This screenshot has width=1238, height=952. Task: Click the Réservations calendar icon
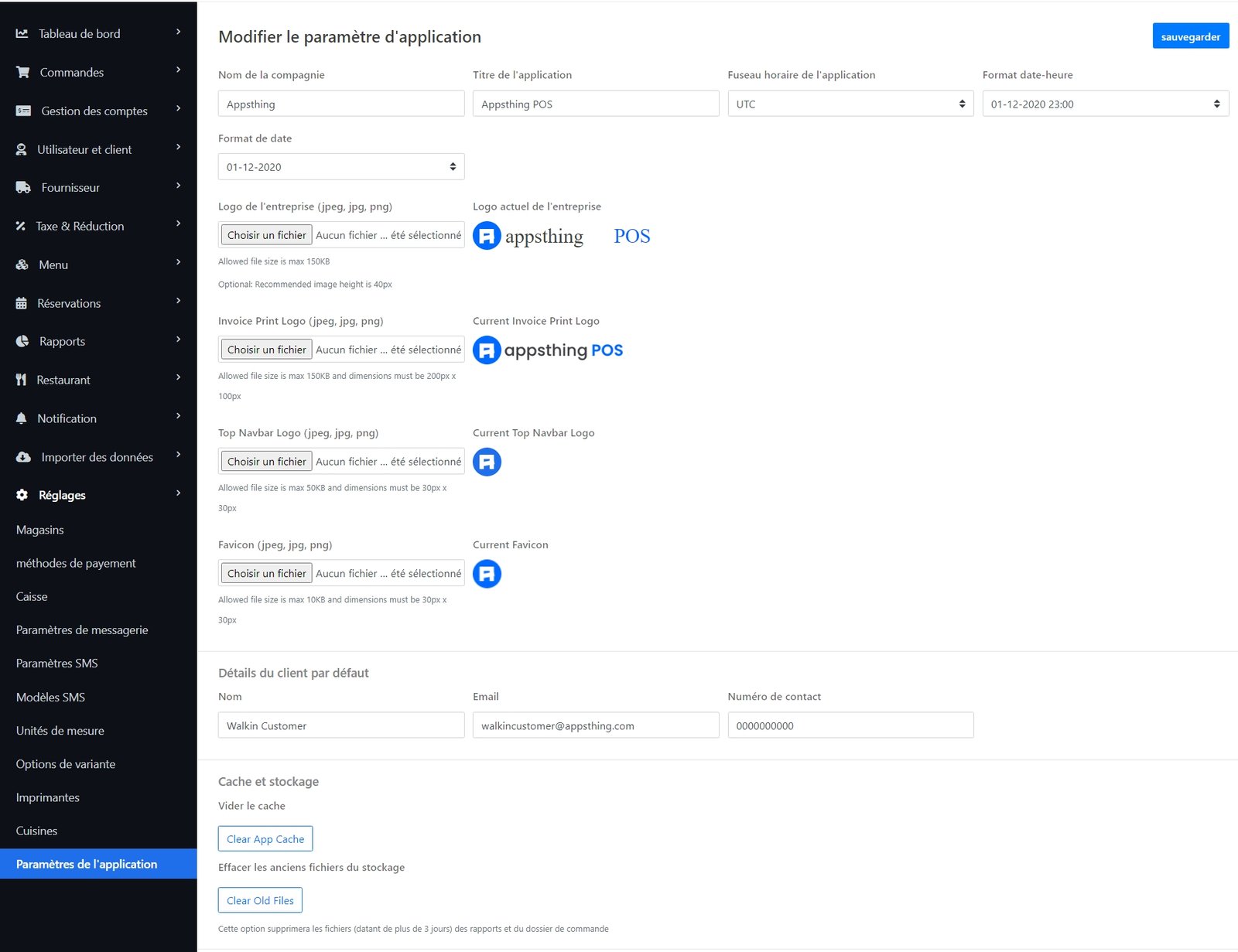coord(22,303)
